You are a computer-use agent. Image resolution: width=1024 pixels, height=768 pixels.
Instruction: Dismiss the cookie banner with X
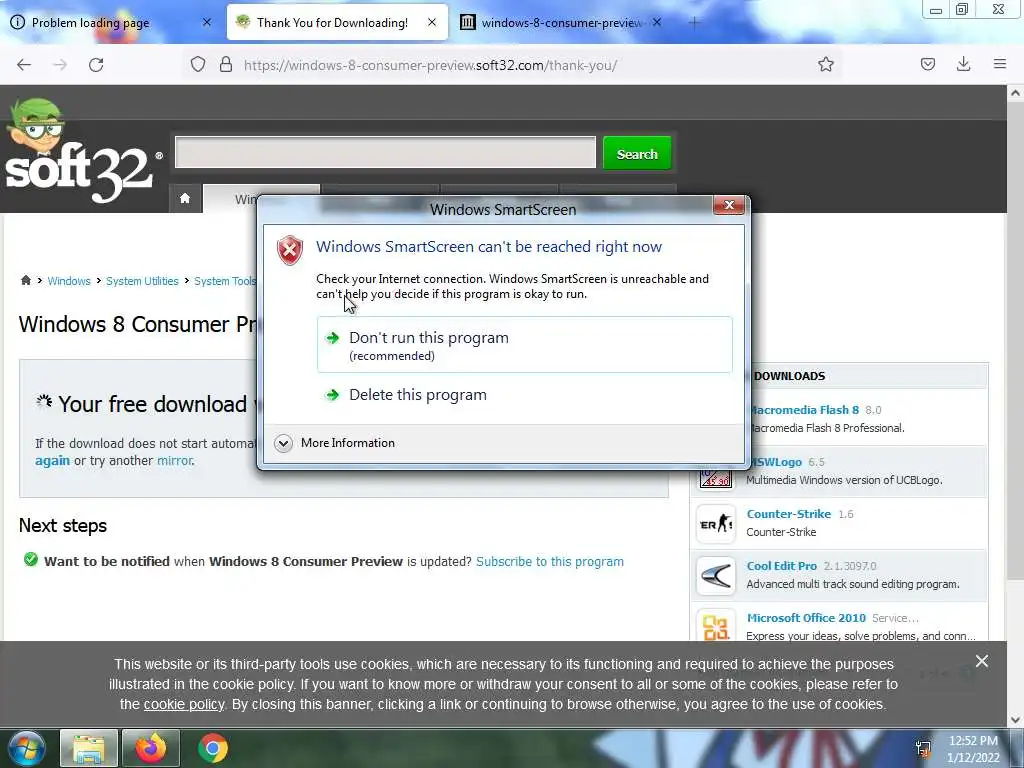pyautogui.click(x=982, y=661)
